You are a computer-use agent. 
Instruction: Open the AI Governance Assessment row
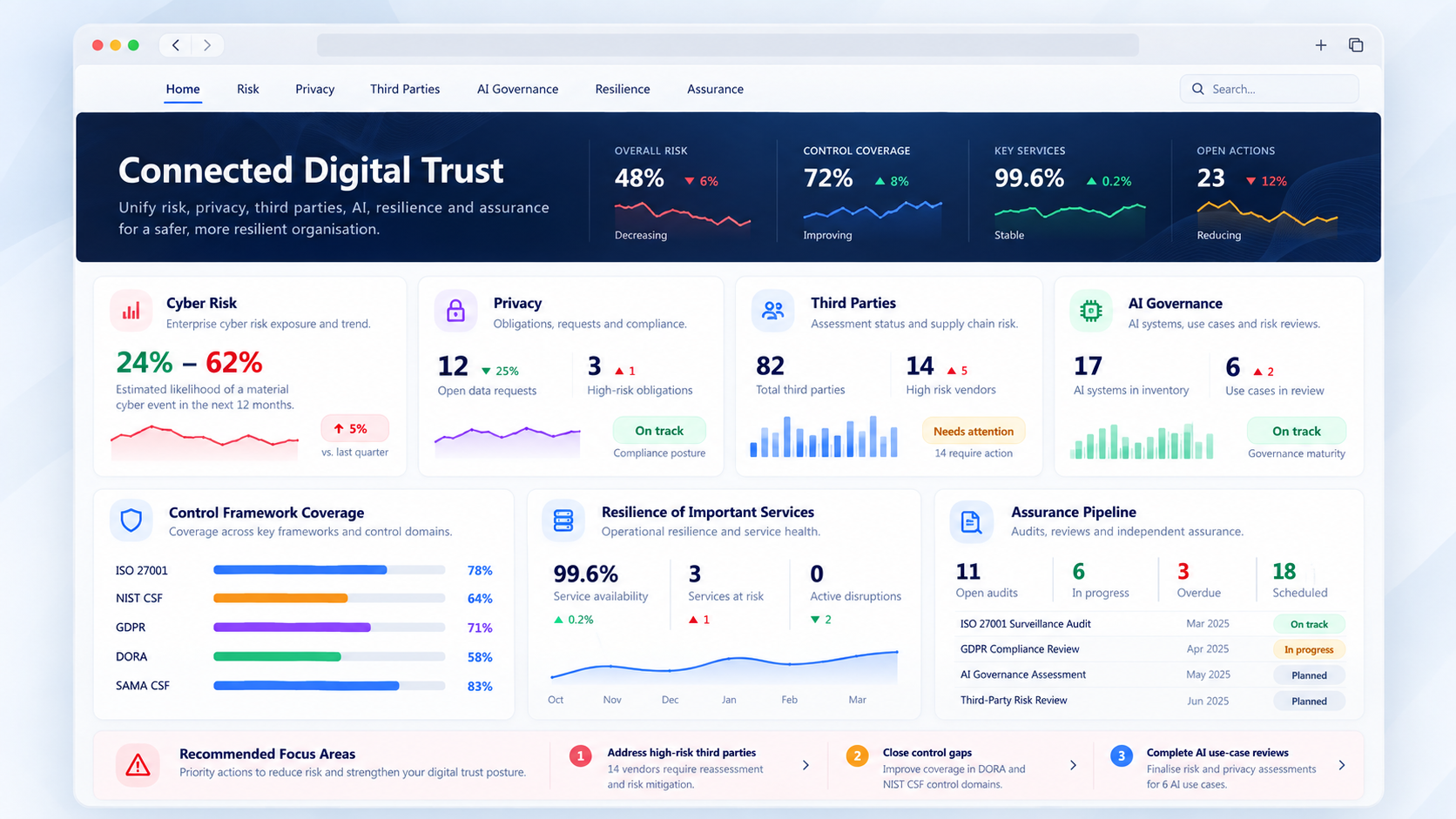pyautogui.click(x=1149, y=675)
